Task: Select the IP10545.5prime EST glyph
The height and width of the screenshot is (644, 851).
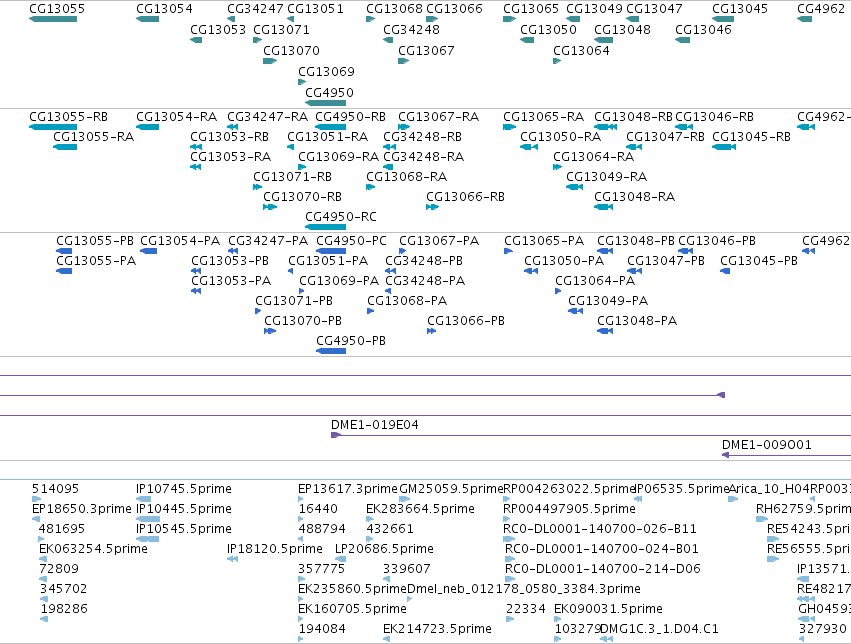Action: [148, 539]
